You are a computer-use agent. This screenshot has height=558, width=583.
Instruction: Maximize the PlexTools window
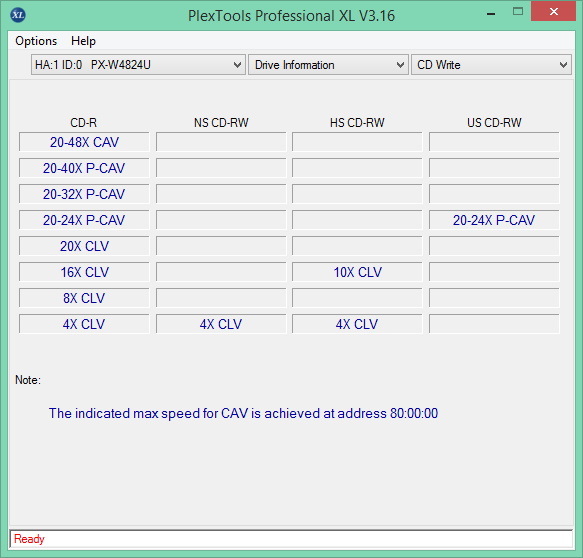[518, 12]
